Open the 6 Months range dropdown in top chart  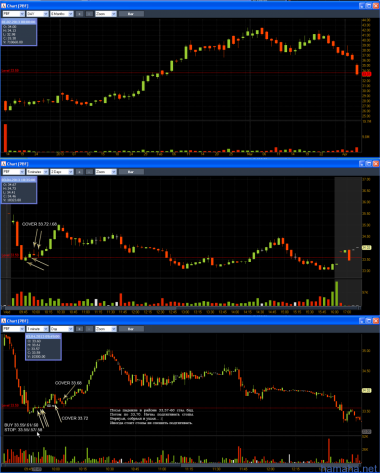point(62,14)
